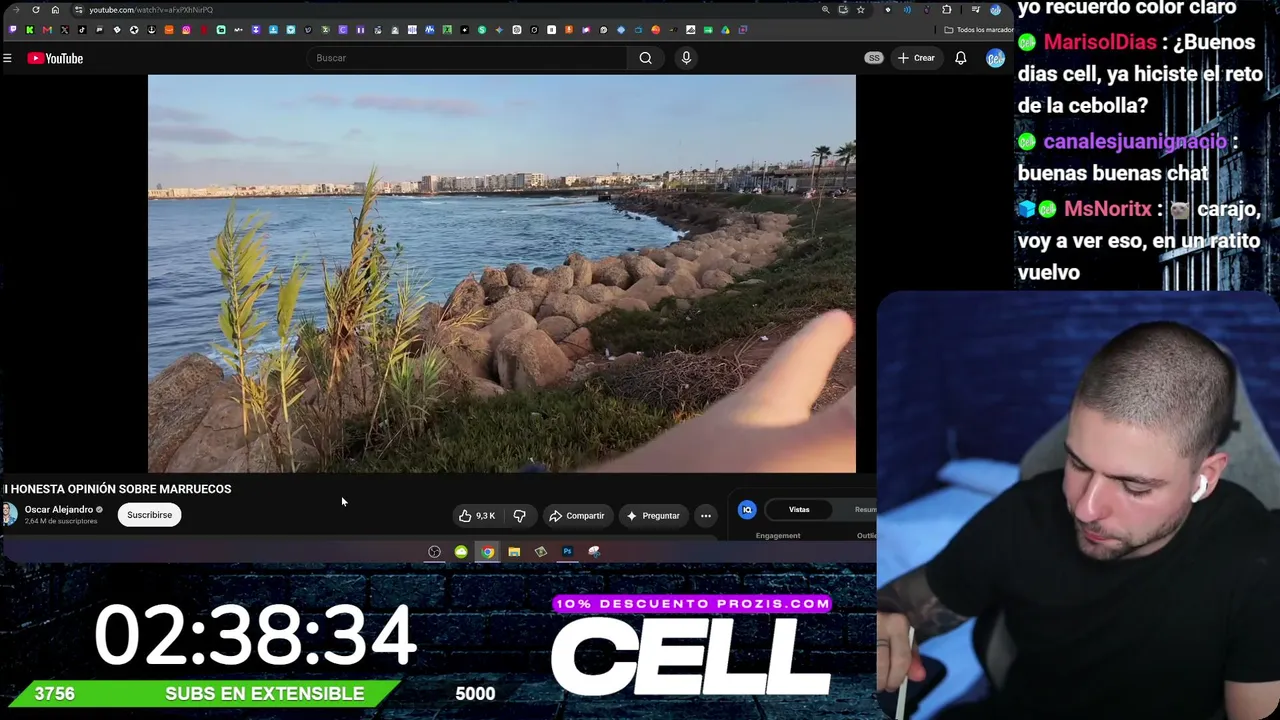Screen dimensions: 1280x720
Task: Like the video with thumbs up
Action: point(477,516)
